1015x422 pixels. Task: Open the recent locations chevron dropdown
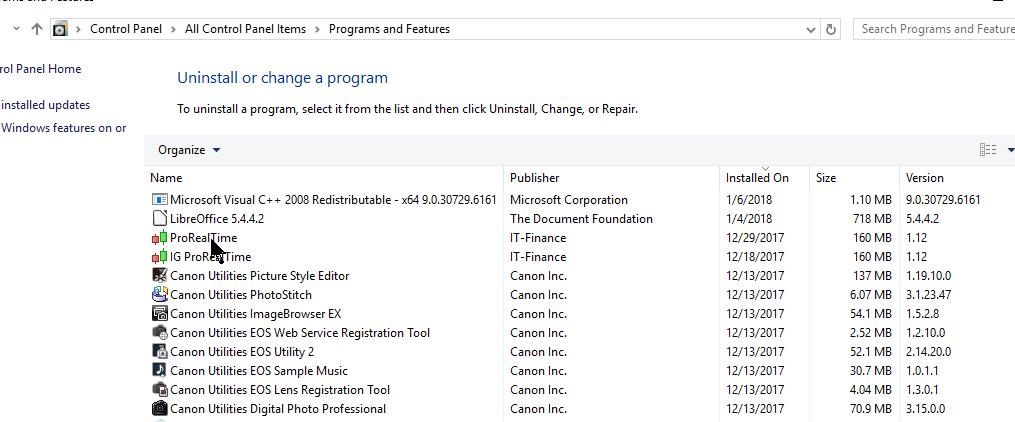tap(16, 29)
